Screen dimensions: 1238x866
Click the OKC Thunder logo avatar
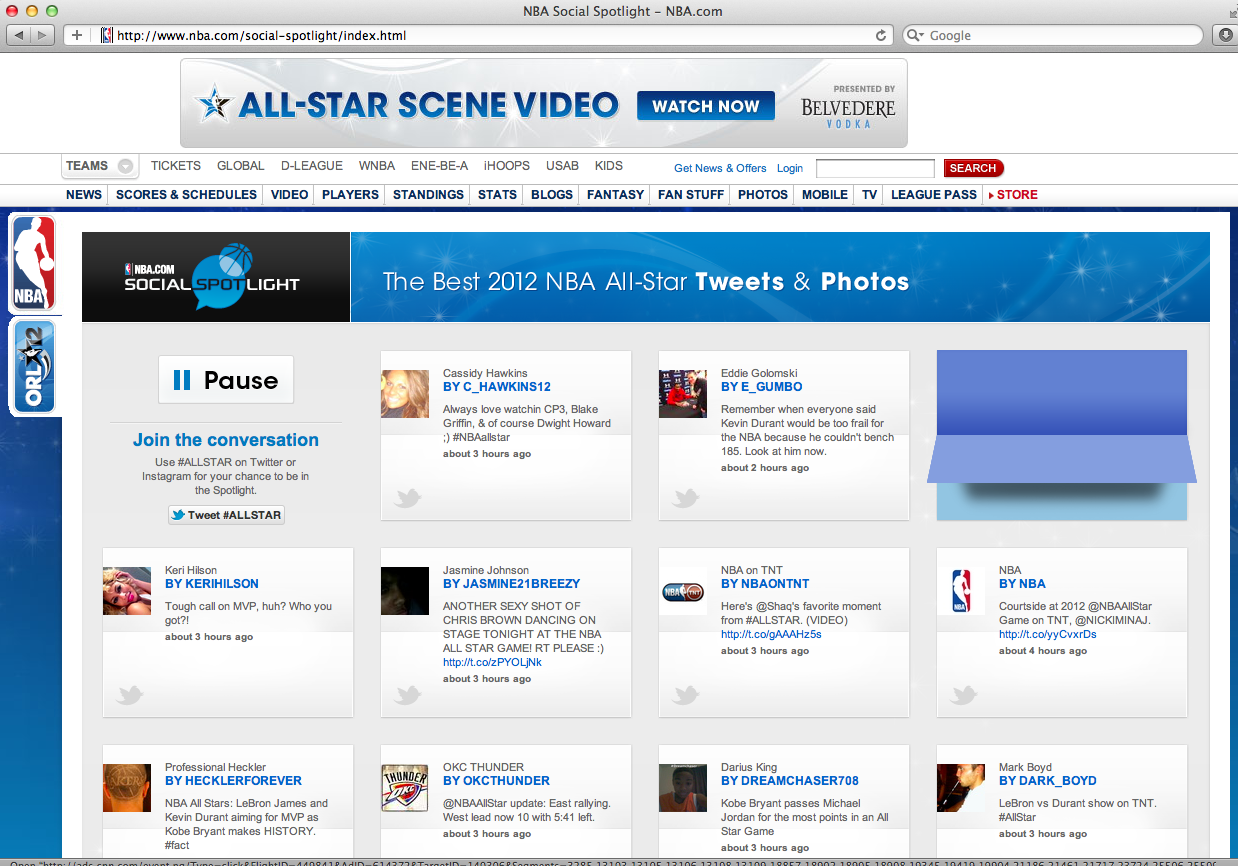point(405,788)
